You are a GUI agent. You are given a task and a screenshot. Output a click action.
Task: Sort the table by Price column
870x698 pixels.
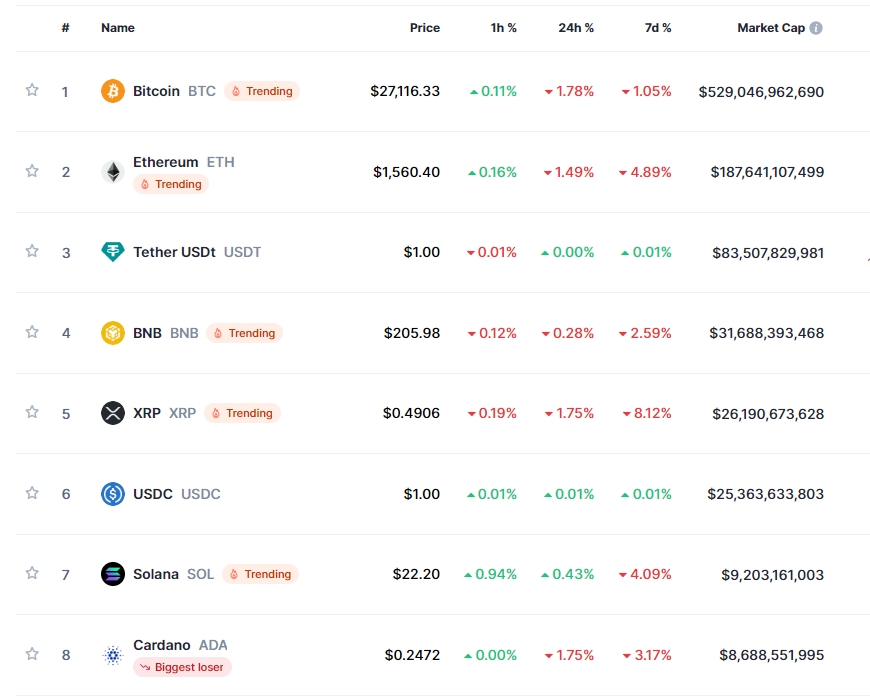(424, 28)
